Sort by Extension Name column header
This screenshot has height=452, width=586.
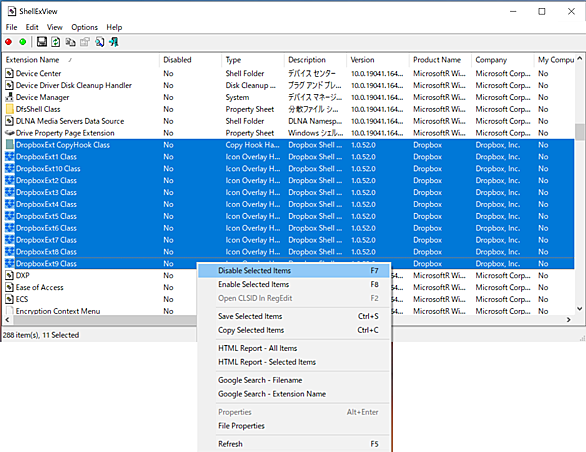81,60
